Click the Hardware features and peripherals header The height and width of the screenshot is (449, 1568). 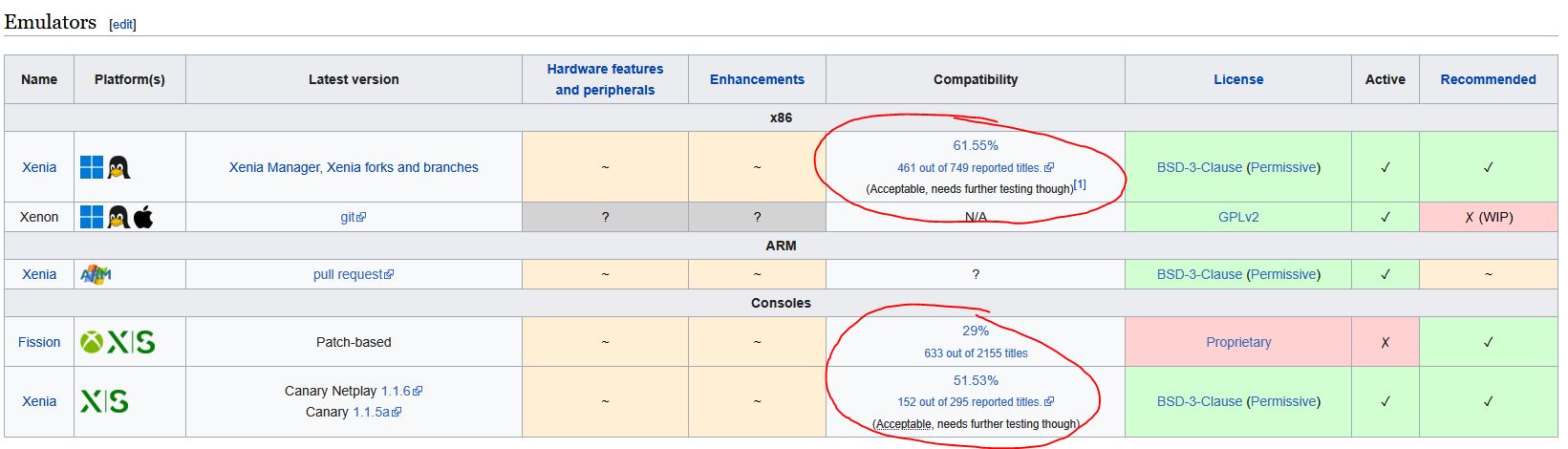click(605, 79)
